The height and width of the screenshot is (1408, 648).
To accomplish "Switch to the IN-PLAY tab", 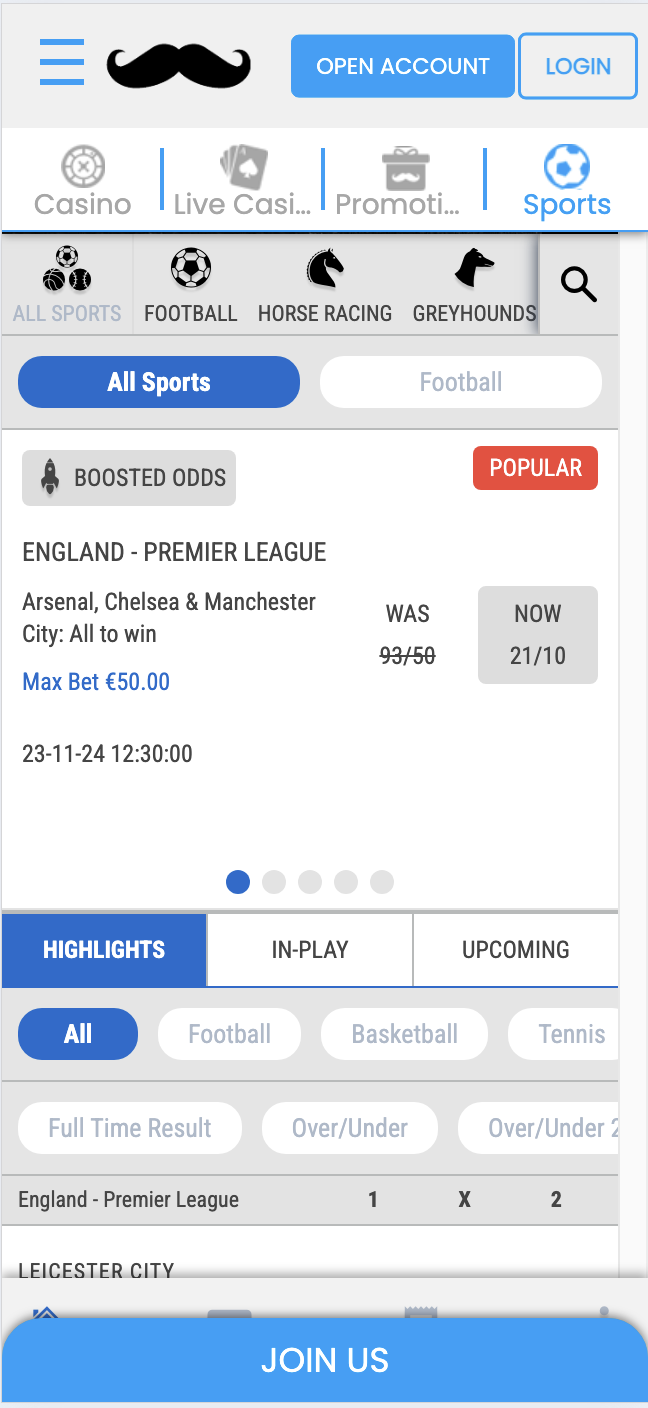I will pyautogui.click(x=310, y=950).
